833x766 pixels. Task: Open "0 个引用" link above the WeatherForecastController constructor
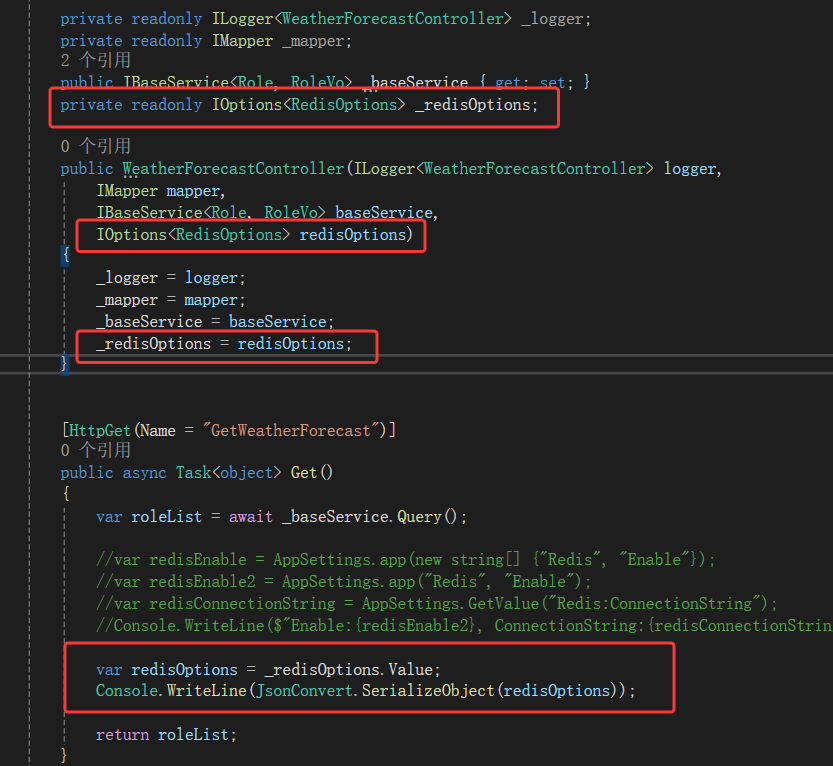pyautogui.click(x=96, y=146)
